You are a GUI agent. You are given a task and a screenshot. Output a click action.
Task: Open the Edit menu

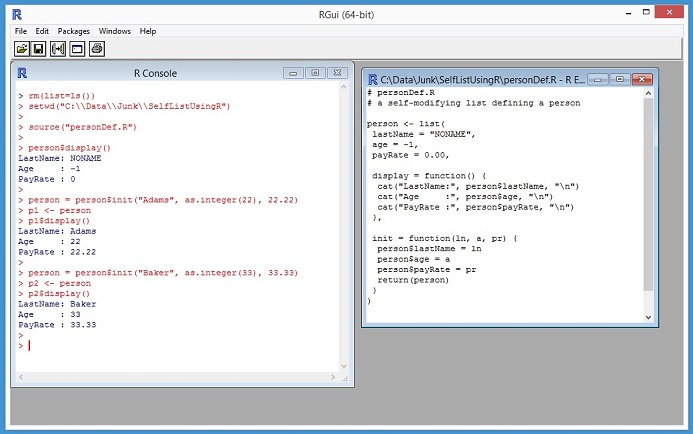pos(42,31)
